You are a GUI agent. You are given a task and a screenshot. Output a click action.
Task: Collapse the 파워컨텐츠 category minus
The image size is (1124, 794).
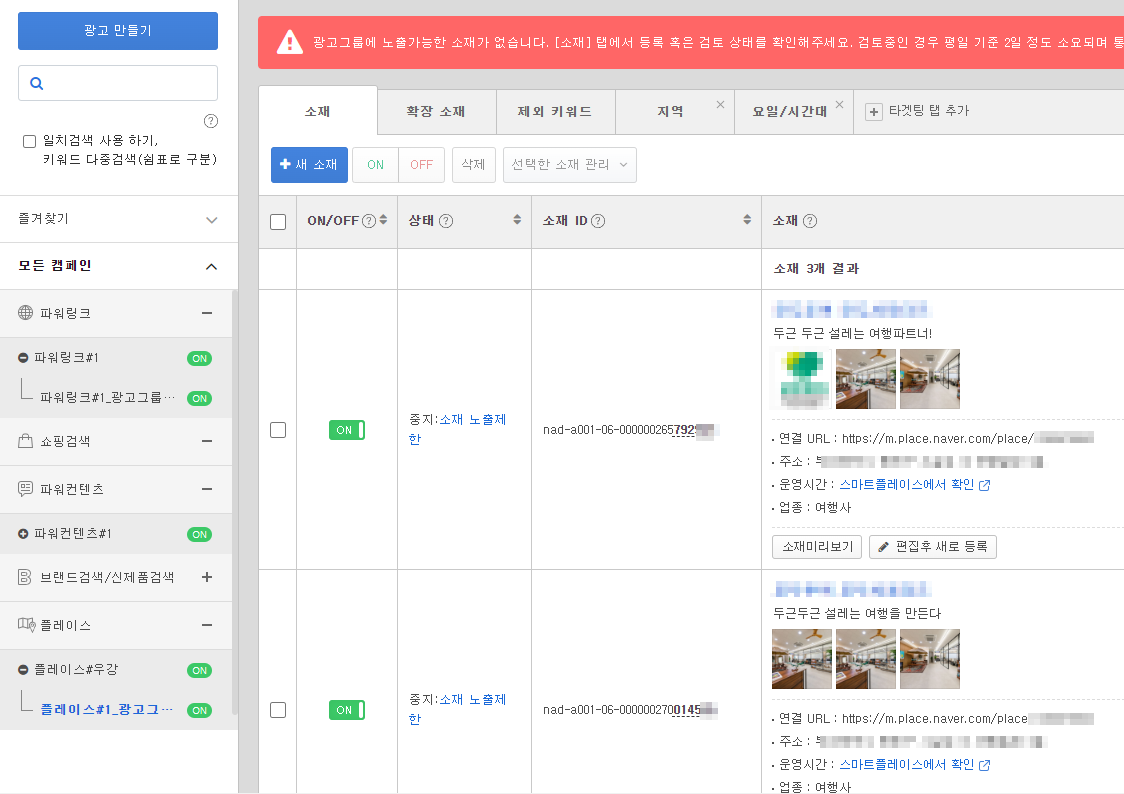207,489
